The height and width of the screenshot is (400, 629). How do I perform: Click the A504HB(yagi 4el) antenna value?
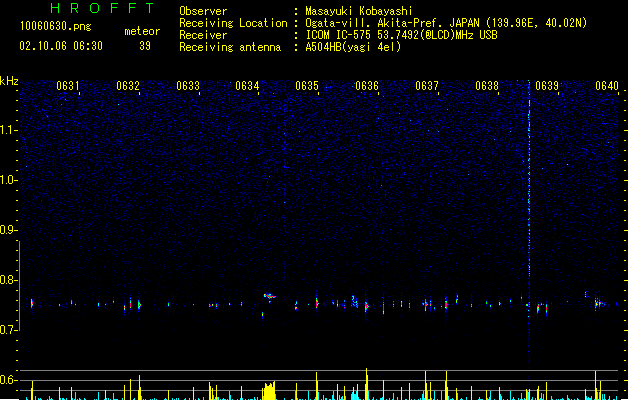click(x=353, y=47)
